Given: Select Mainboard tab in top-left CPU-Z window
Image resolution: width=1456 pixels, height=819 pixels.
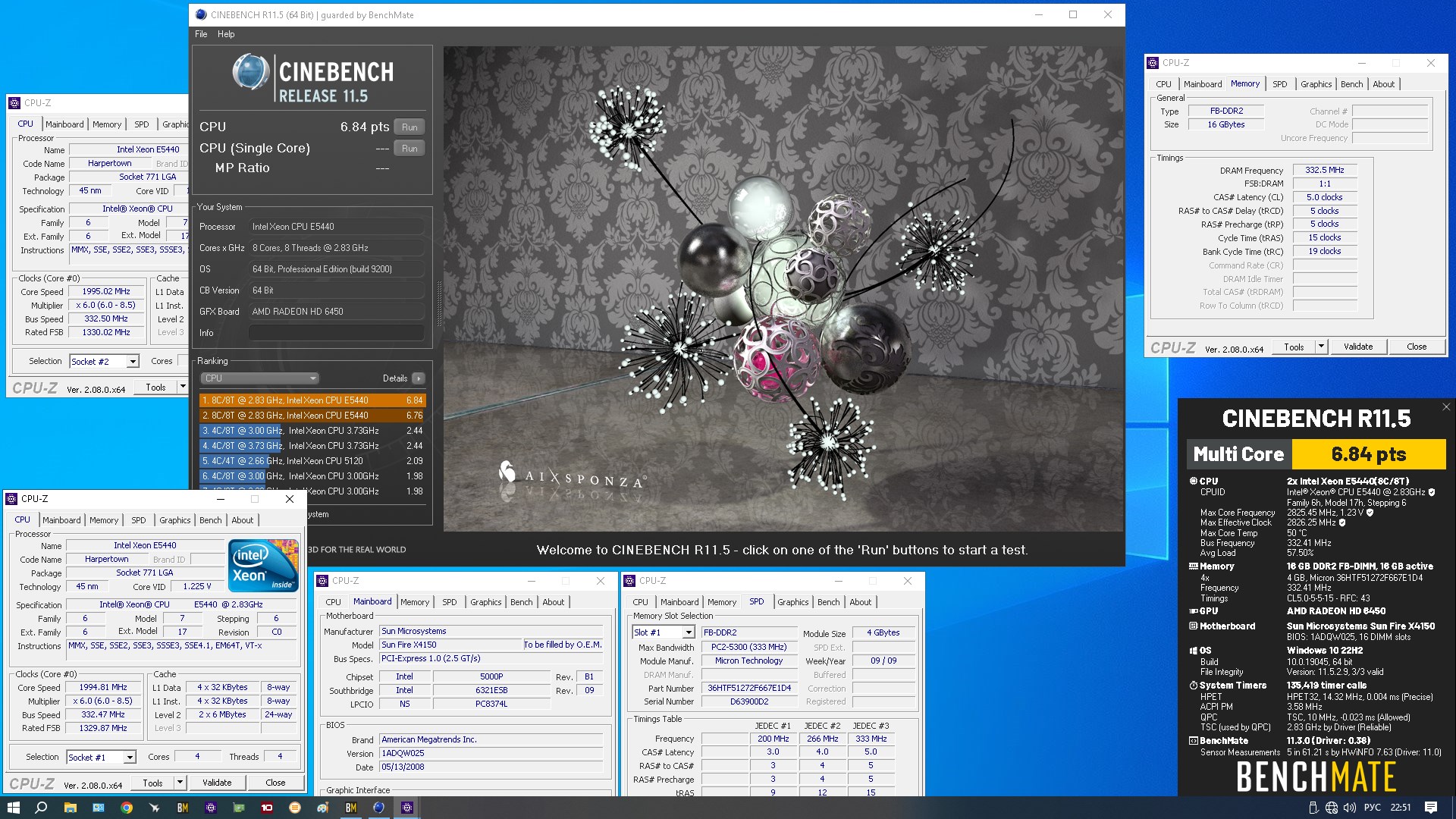Looking at the screenshot, I should pos(64,124).
